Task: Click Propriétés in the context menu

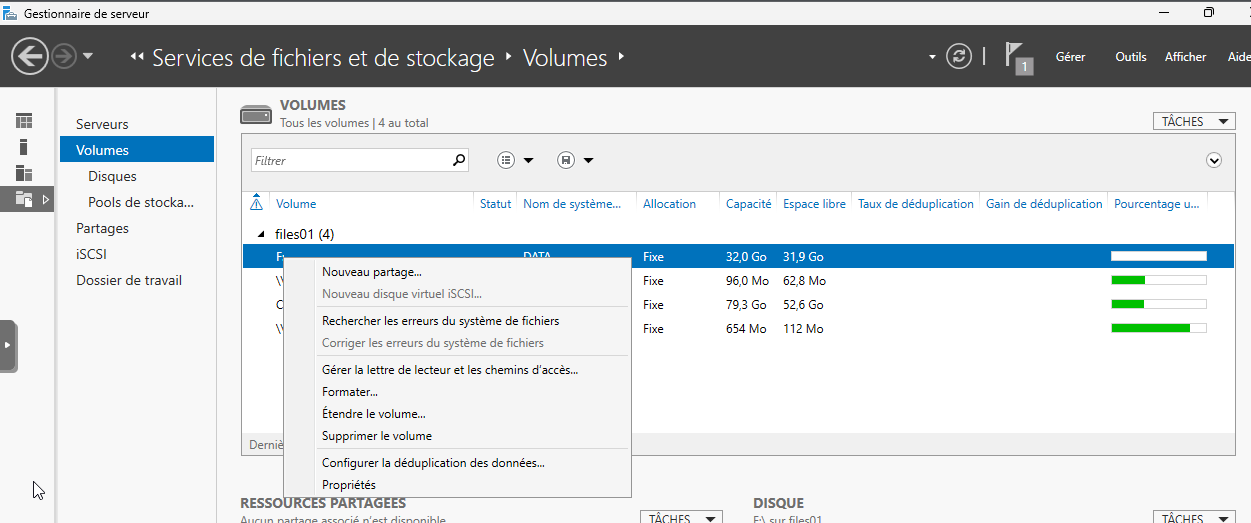Action: pyautogui.click(x=348, y=485)
